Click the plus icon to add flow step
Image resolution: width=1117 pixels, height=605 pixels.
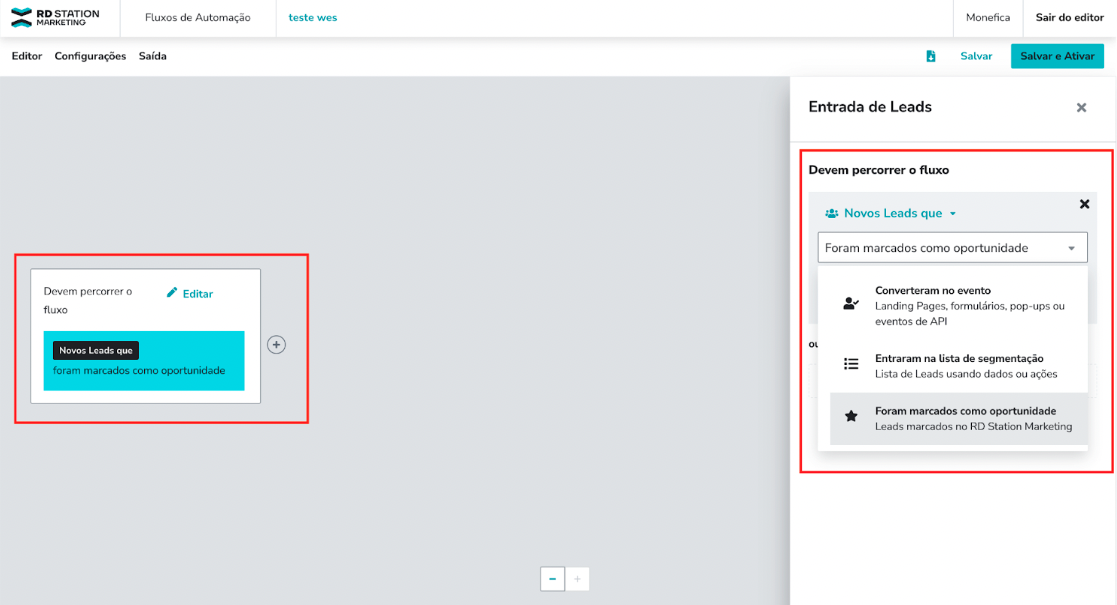pyautogui.click(x=277, y=344)
